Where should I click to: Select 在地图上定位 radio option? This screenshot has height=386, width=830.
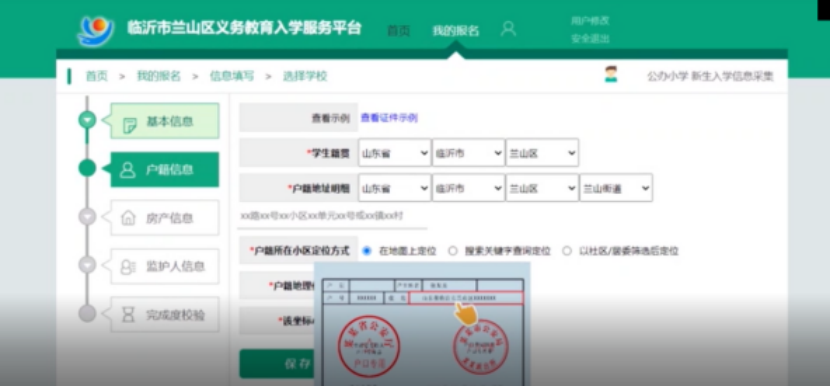click(367, 251)
